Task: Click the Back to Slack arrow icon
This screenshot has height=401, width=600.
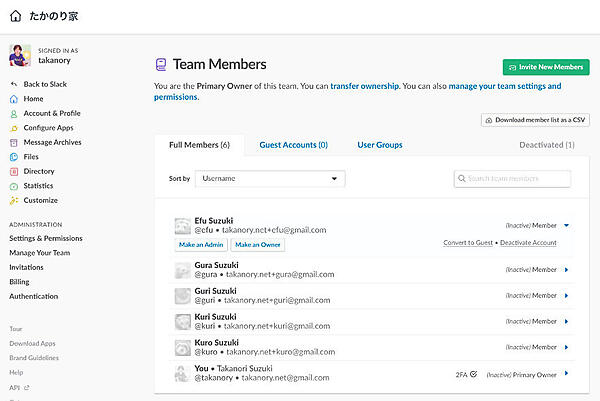Action: pyautogui.click(x=14, y=85)
